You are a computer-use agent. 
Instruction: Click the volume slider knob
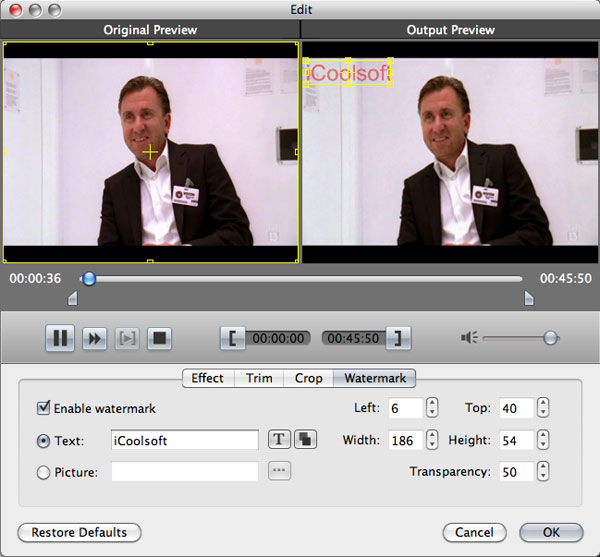click(550, 338)
